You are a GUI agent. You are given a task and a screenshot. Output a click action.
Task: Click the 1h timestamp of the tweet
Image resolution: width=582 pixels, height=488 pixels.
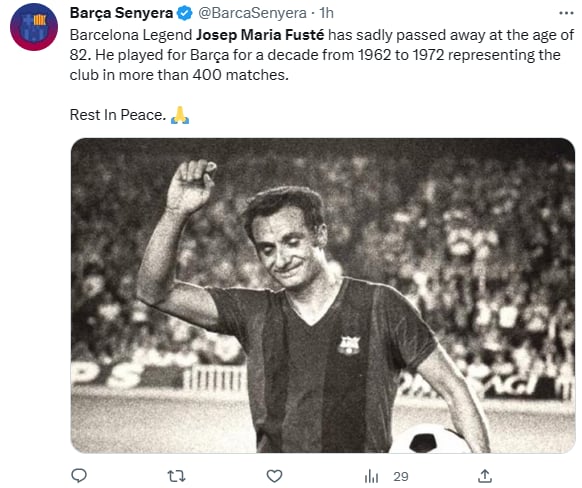[x=326, y=13]
